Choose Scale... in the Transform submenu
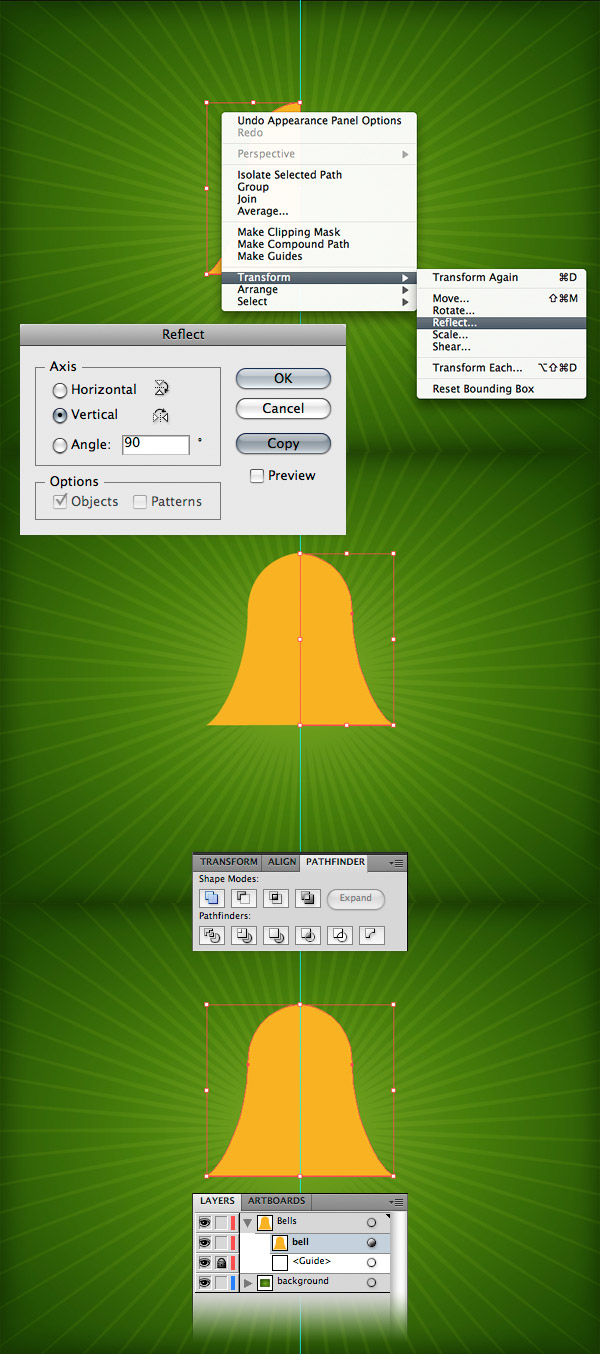 501,335
